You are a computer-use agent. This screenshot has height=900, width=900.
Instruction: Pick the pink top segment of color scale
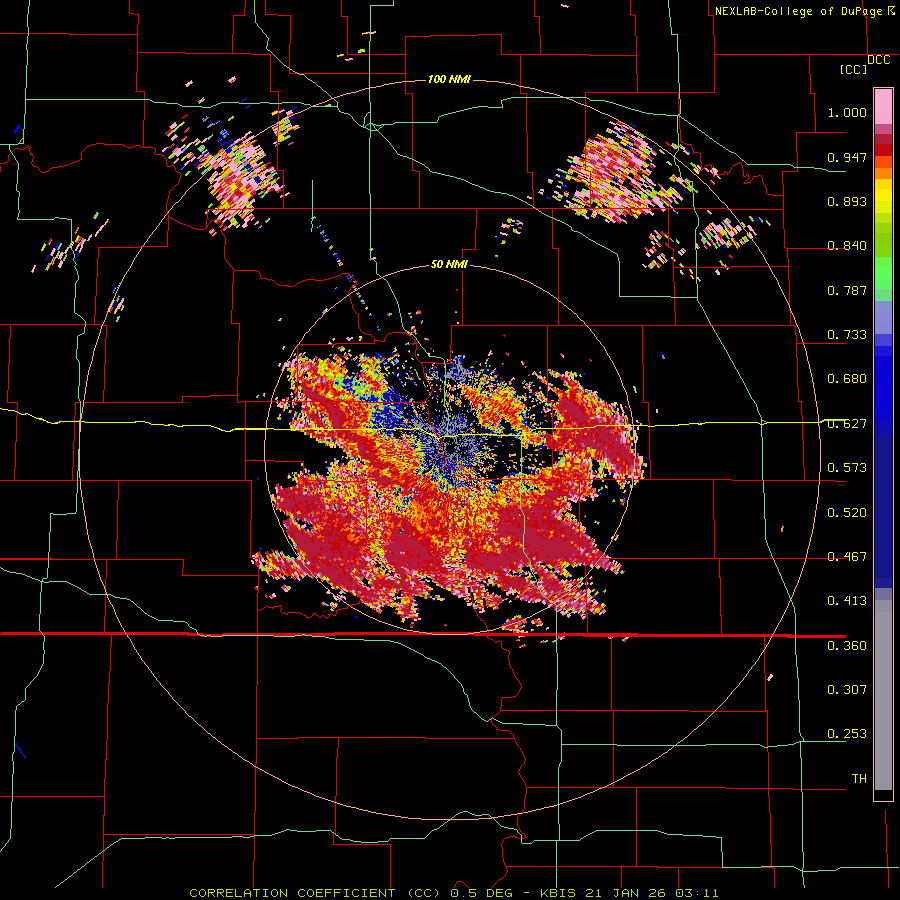tap(883, 106)
